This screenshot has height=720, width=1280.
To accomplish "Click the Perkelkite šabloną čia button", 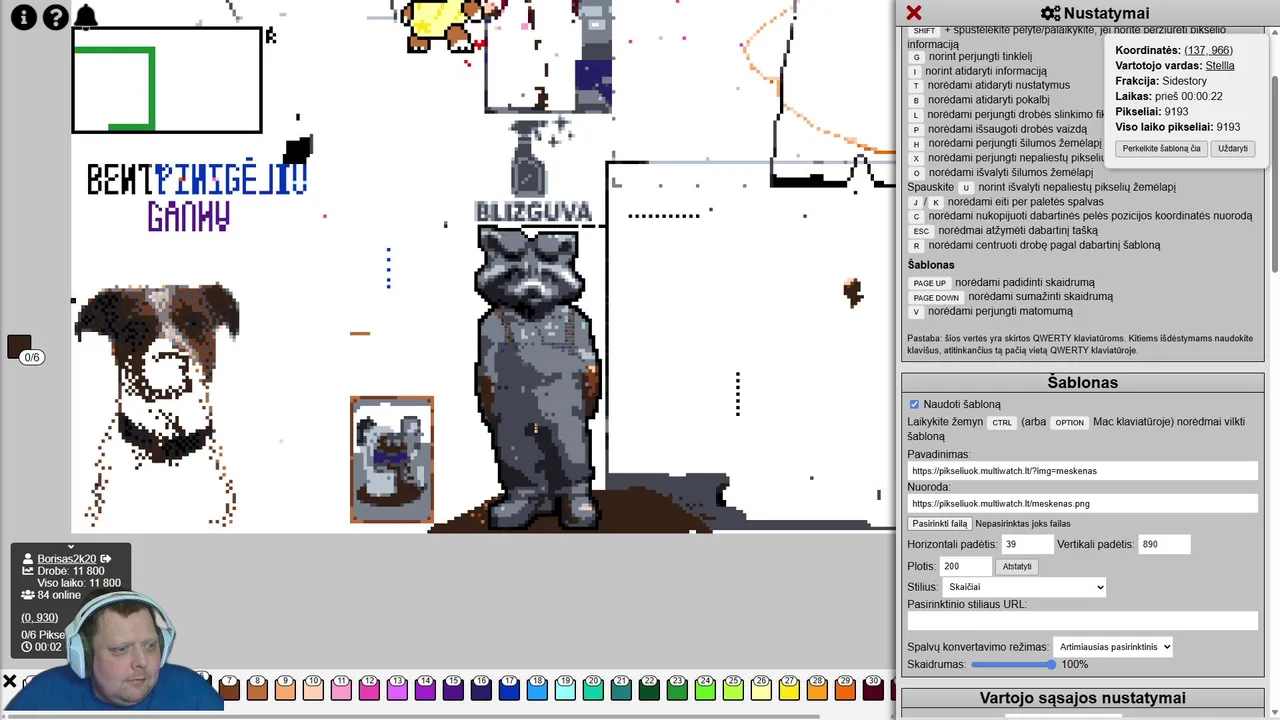I will point(1161,148).
